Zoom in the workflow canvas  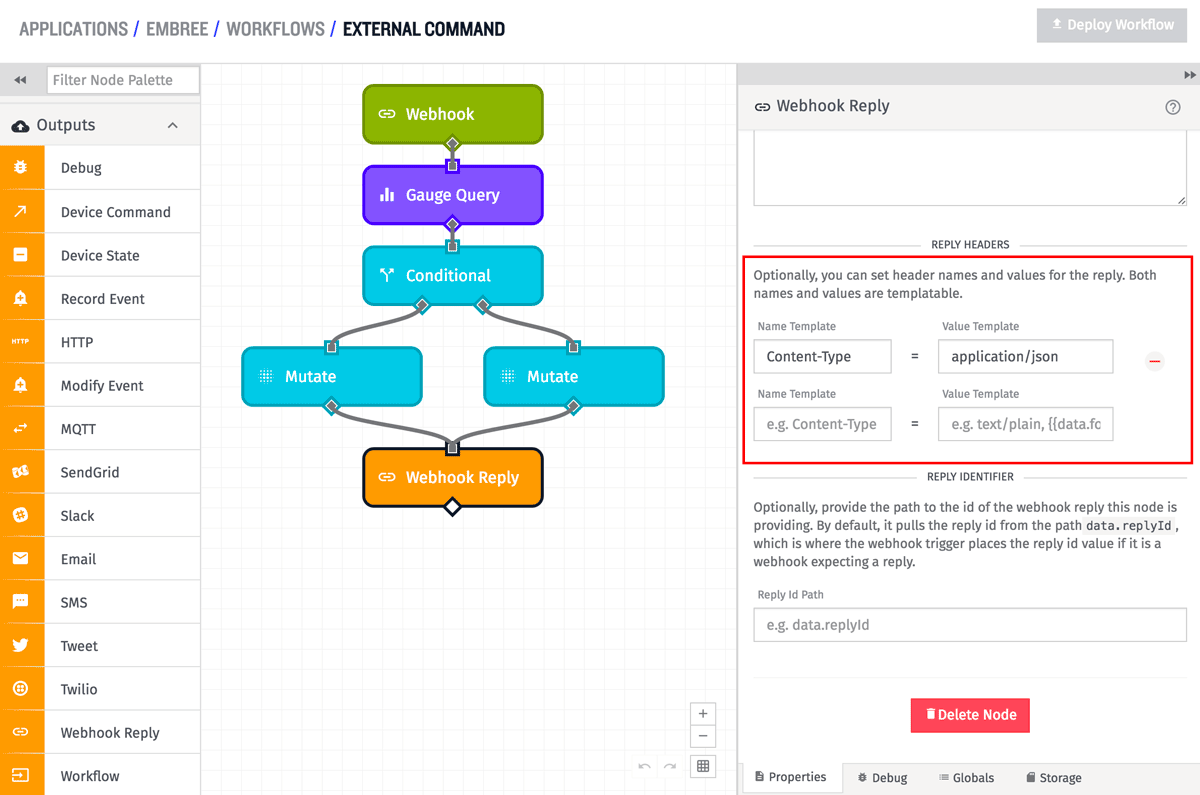703,714
